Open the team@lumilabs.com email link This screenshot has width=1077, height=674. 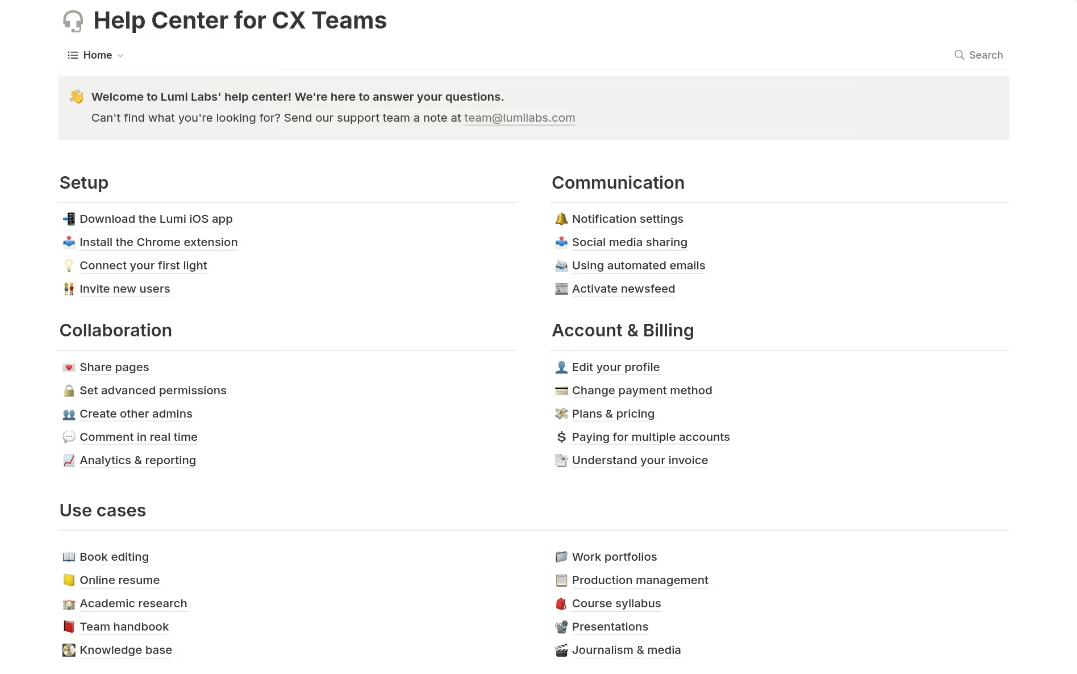pos(519,117)
